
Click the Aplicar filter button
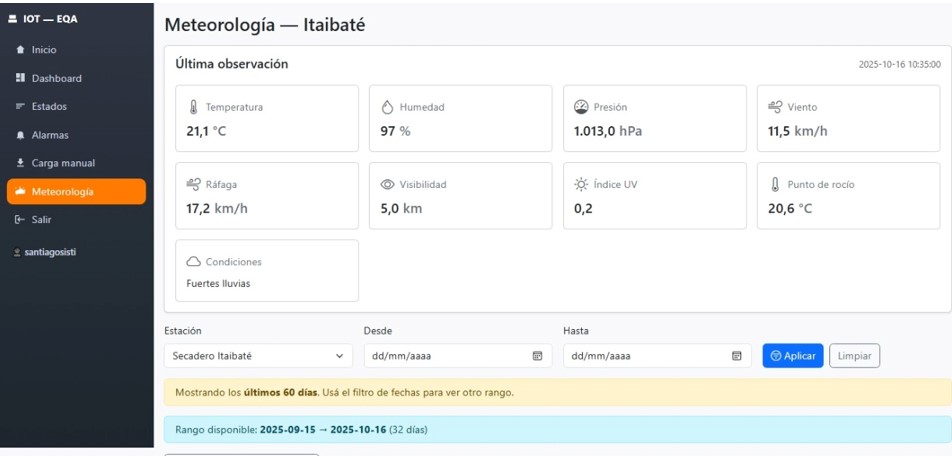(x=793, y=356)
